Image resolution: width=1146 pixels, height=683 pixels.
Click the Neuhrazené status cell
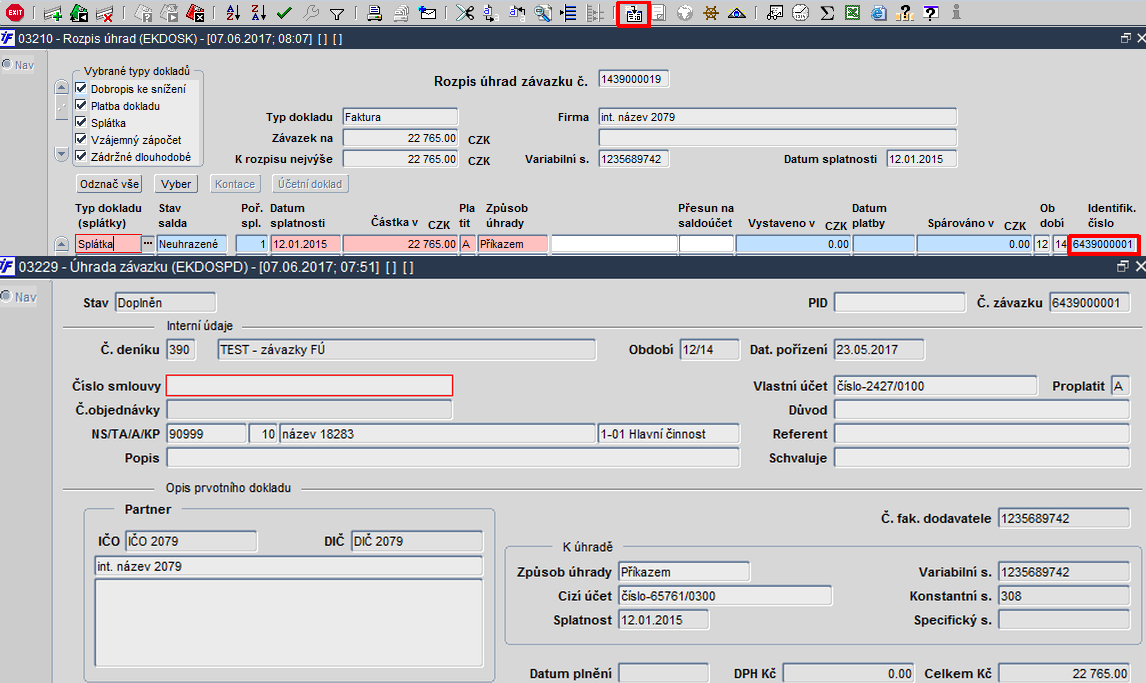point(192,244)
